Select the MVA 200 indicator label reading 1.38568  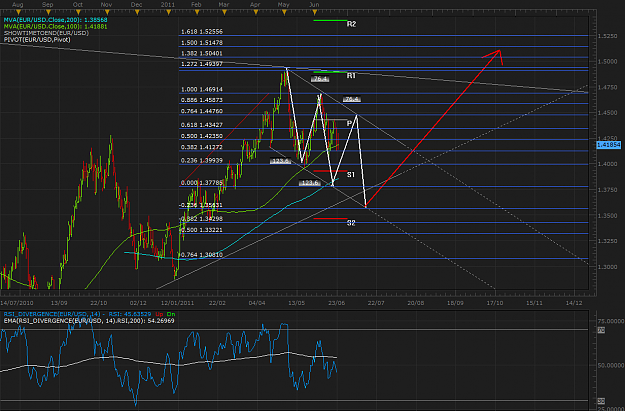point(55,20)
